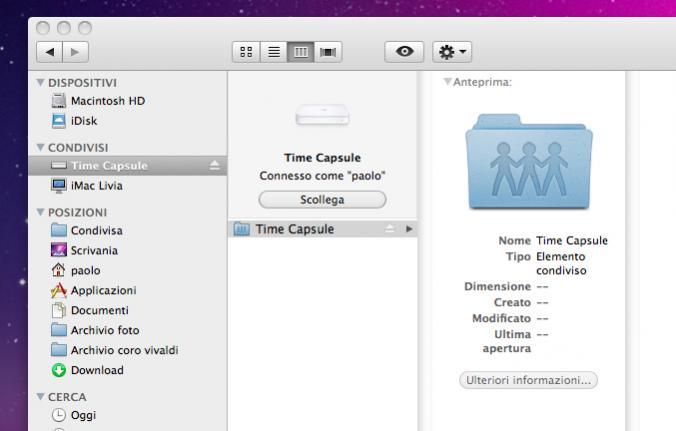Select iMac Livia shared computer

click(x=128, y=185)
